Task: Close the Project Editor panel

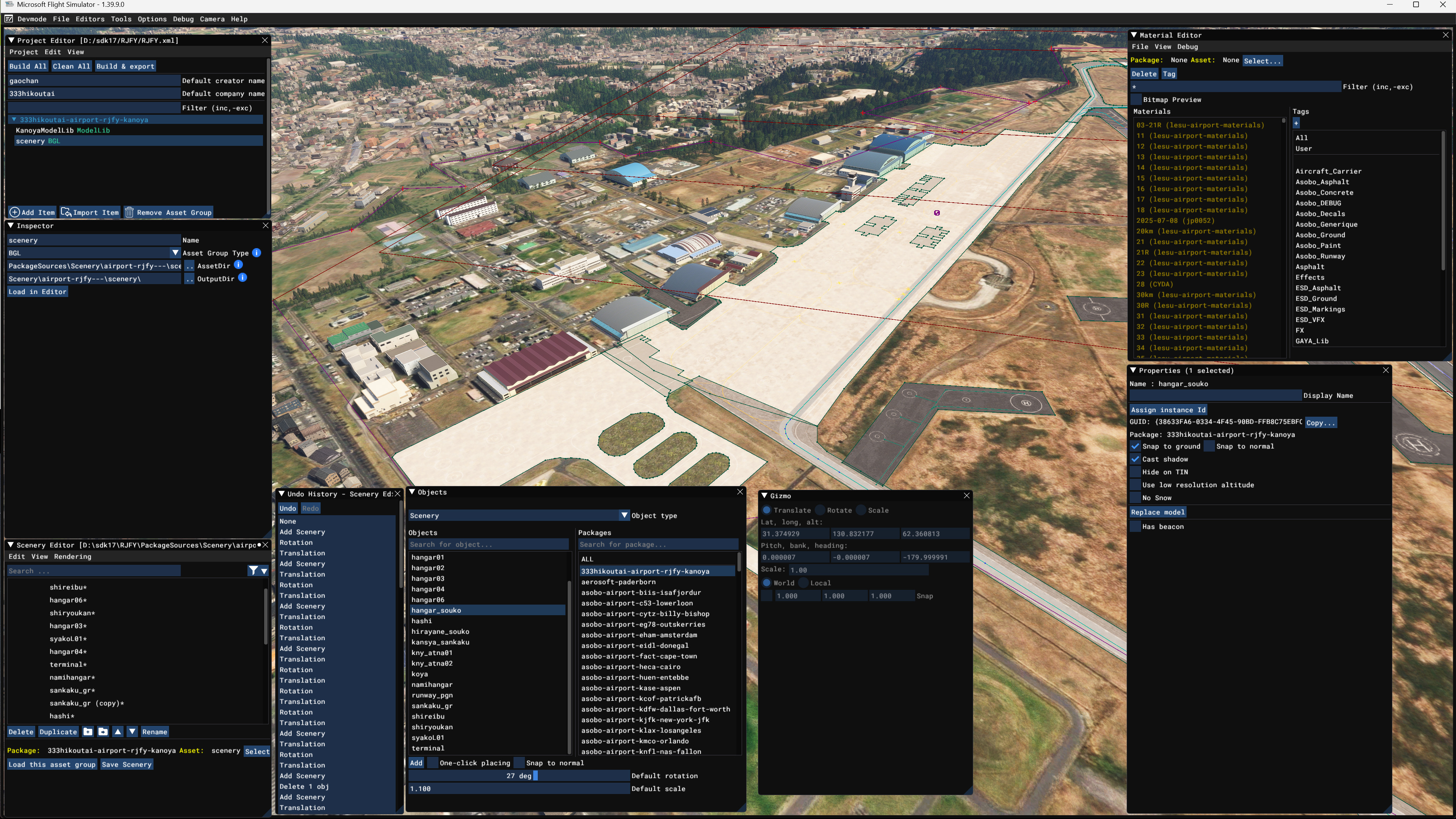Action: click(x=265, y=40)
